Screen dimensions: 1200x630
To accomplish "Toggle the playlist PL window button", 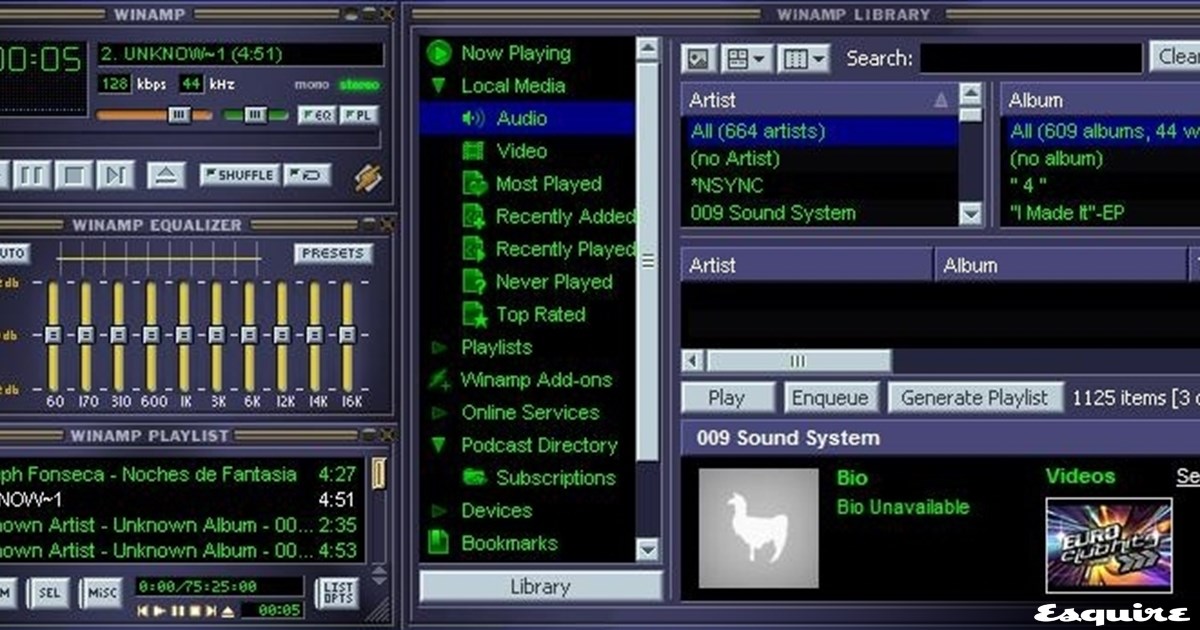I will (x=359, y=116).
